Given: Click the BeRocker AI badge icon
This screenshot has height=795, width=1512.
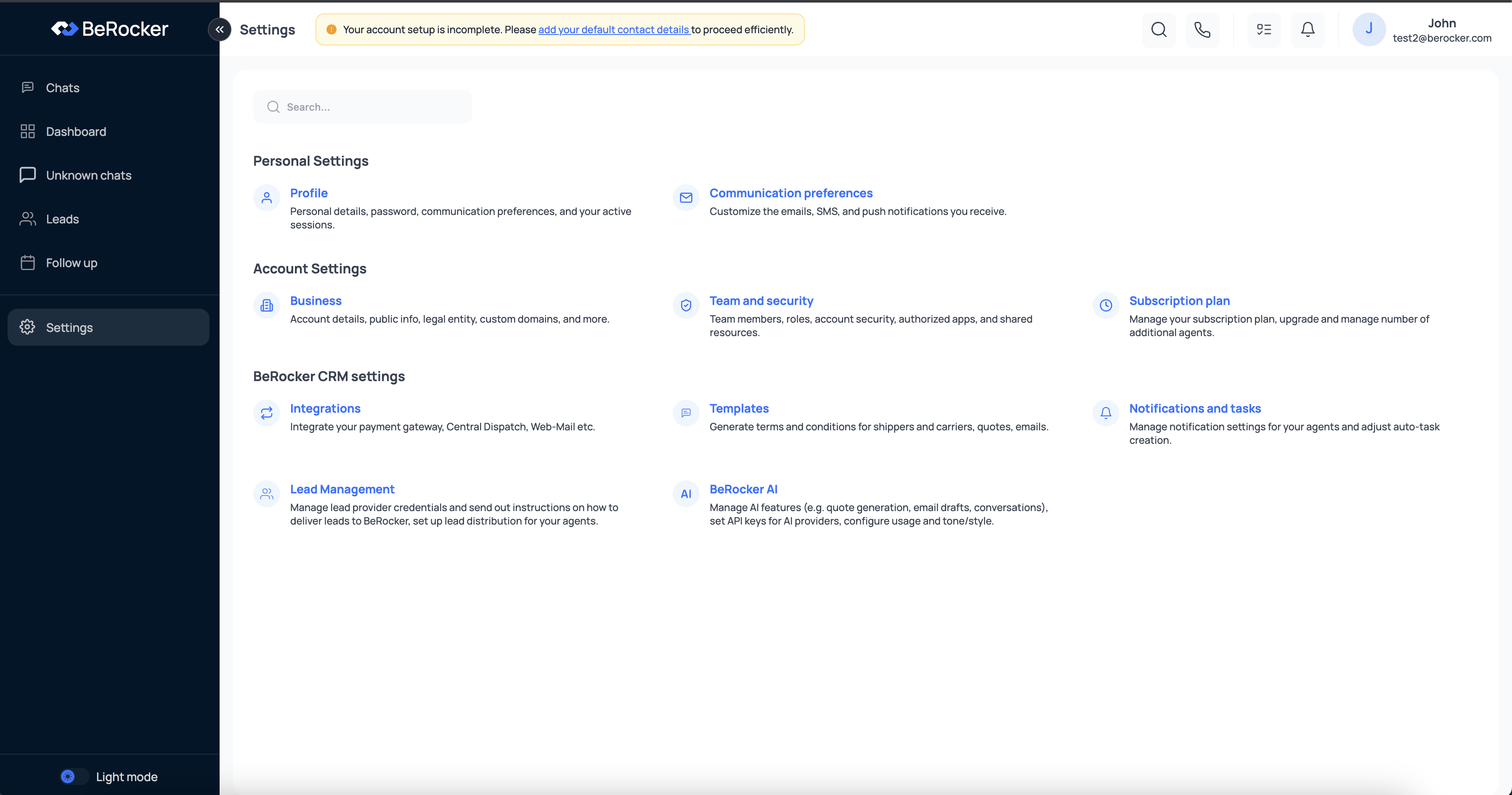Looking at the screenshot, I should coord(686,493).
